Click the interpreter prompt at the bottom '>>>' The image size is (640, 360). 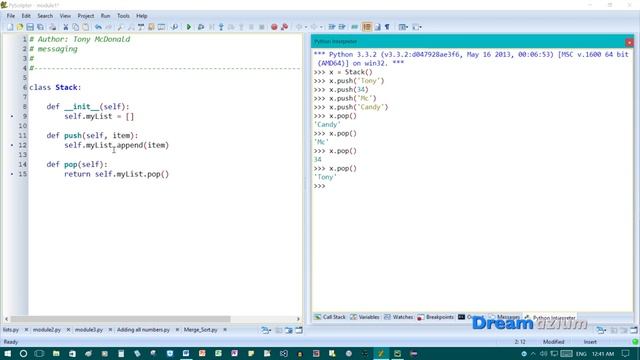[x=320, y=186]
